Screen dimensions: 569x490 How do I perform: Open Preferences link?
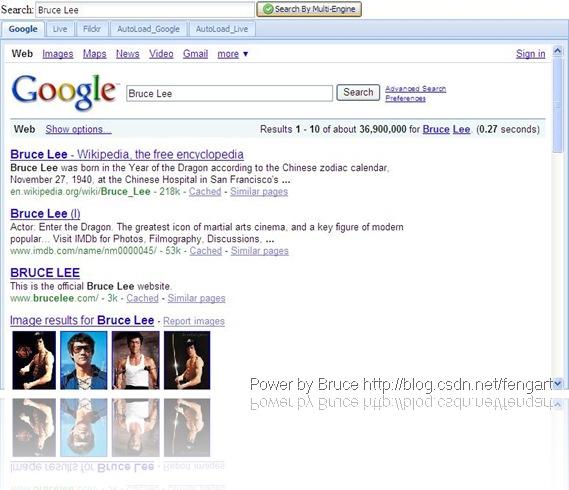pos(405,98)
